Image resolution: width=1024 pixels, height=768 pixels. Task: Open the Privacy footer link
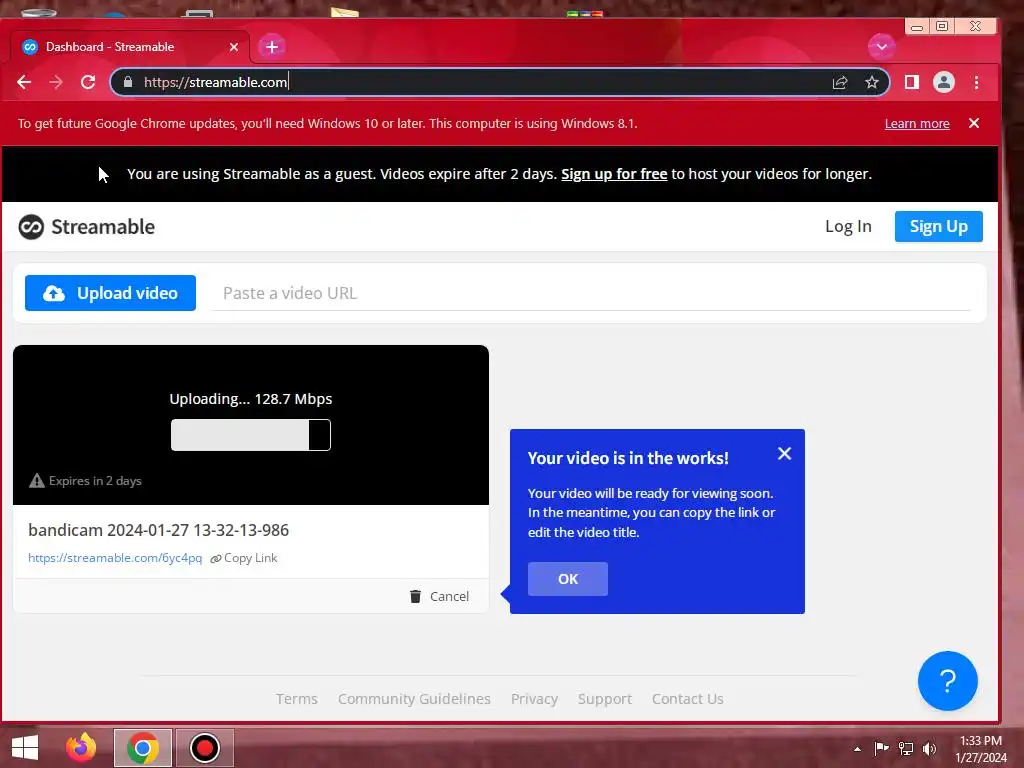click(534, 699)
